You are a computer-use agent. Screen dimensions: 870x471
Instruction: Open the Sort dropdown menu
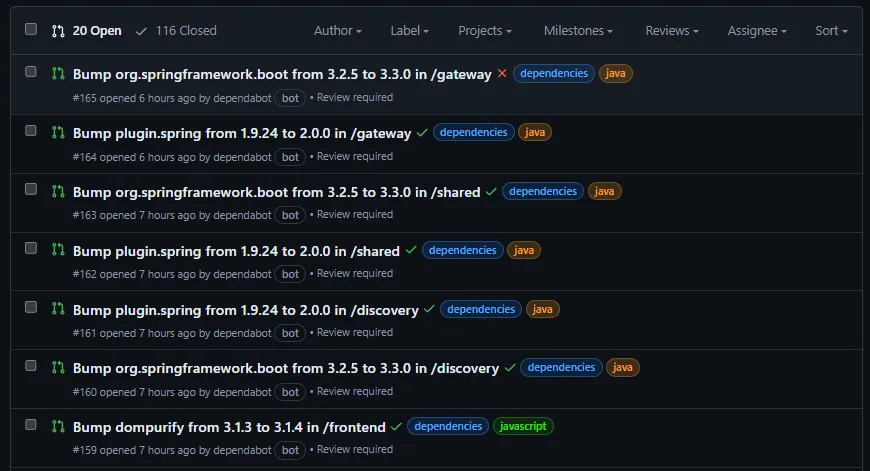click(x=832, y=31)
